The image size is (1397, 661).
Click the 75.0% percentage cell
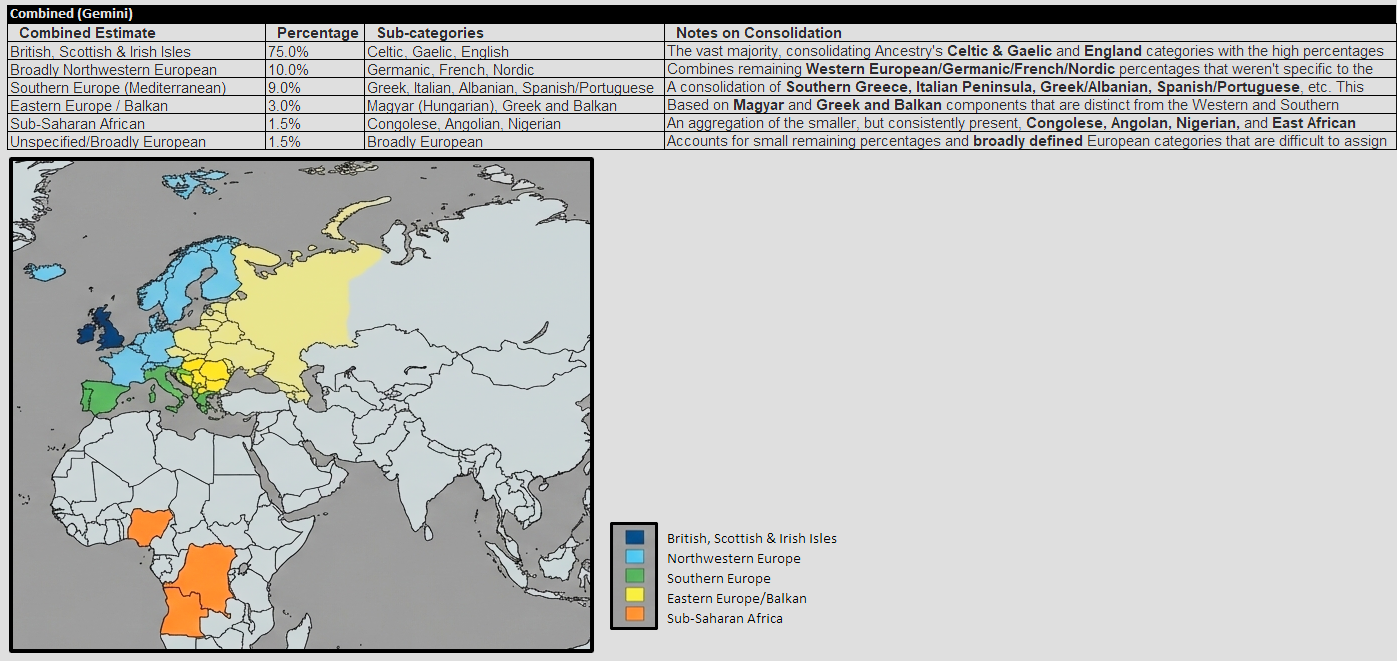pyautogui.click(x=289, y=52)
